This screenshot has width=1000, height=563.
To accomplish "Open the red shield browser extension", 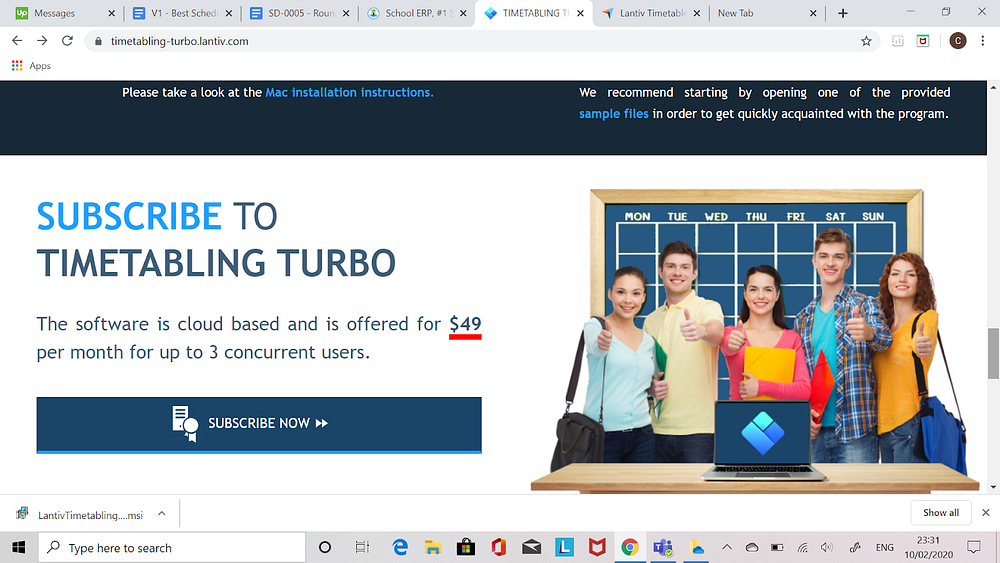I will tap(923, 41).
